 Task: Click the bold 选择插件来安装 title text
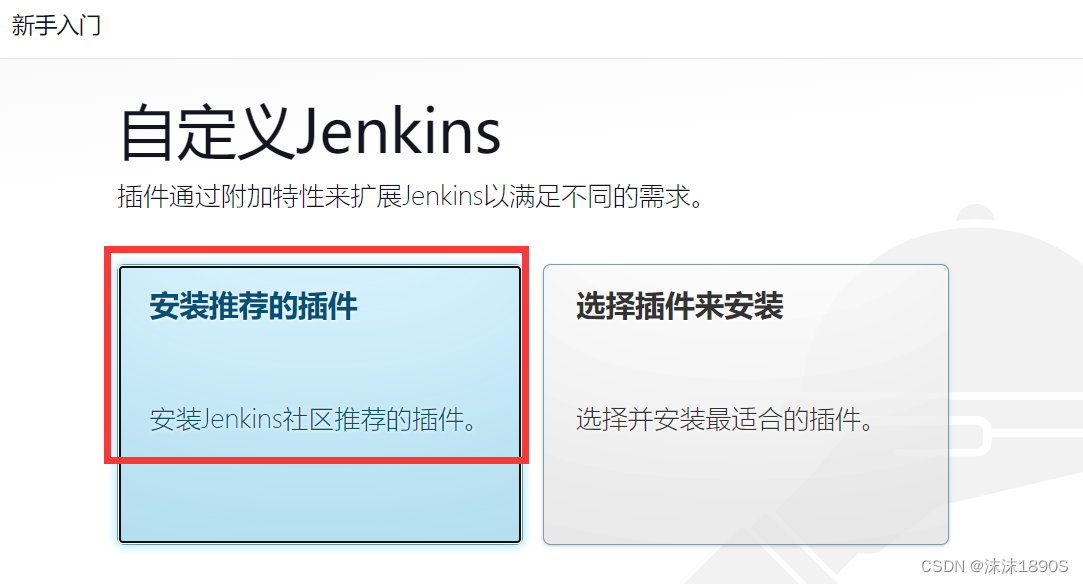680,306
